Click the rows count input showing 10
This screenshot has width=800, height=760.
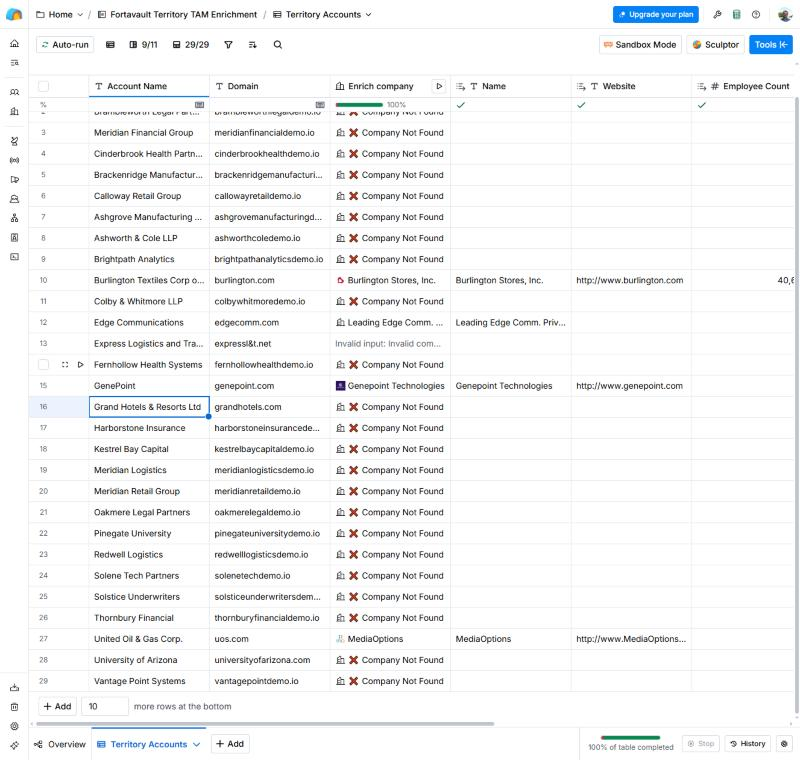(105, 706)
